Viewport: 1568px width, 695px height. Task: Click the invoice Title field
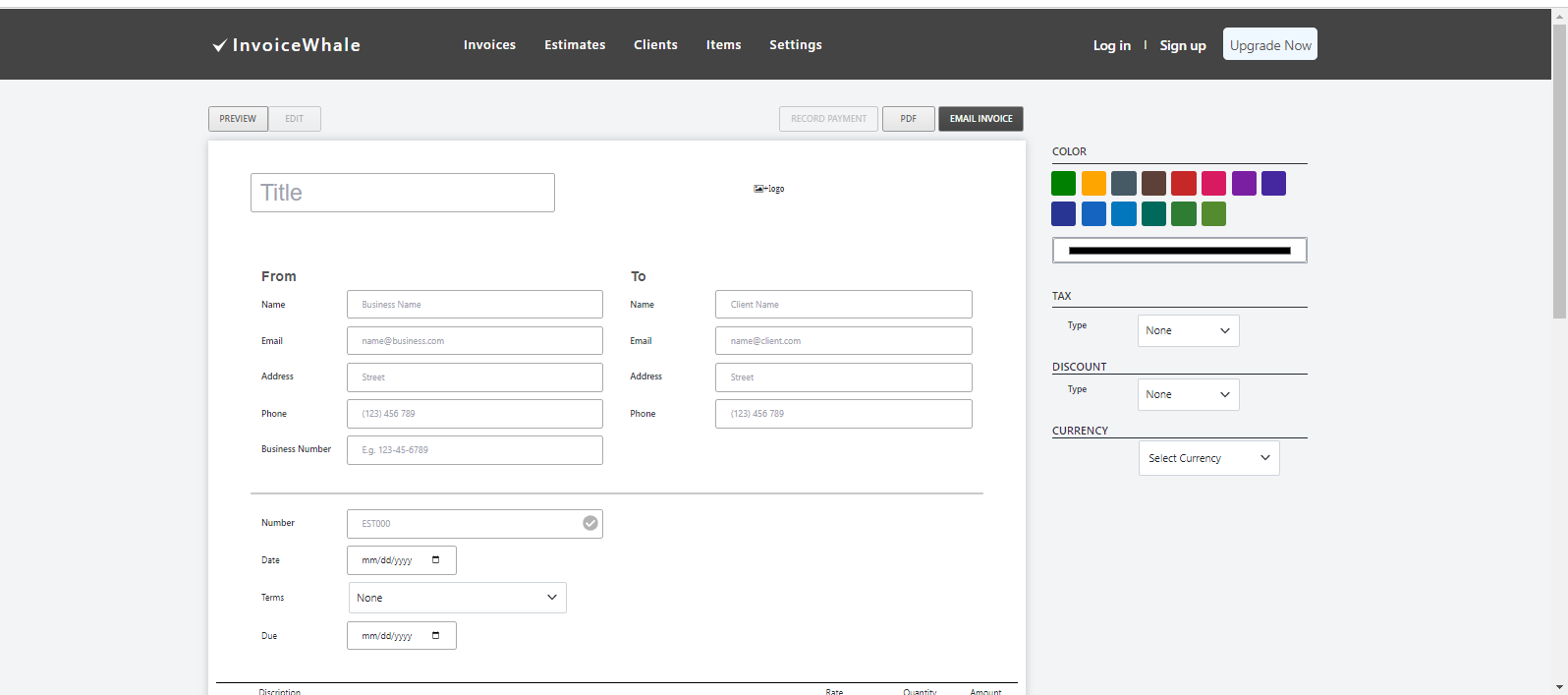(x=403, y=193)
